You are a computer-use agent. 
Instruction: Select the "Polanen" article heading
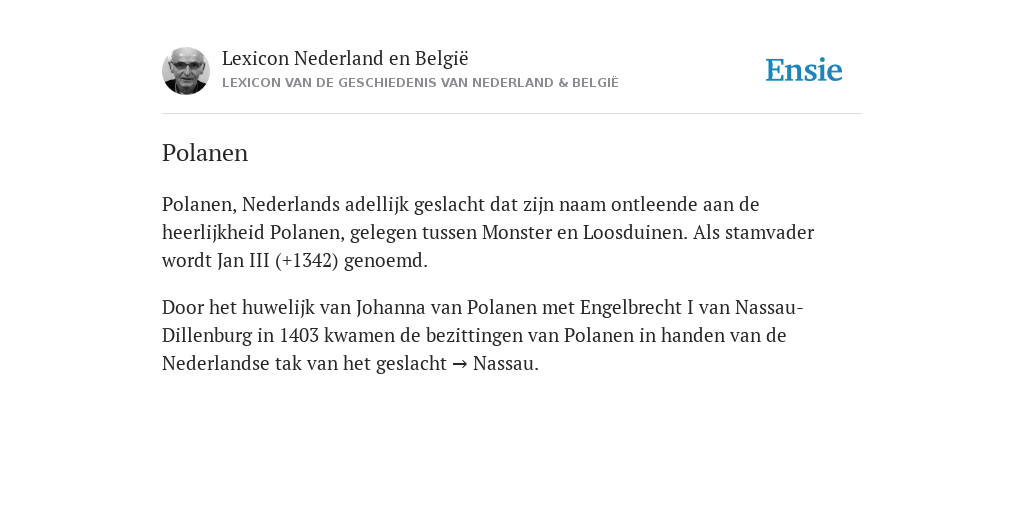(x=205, y=153)
